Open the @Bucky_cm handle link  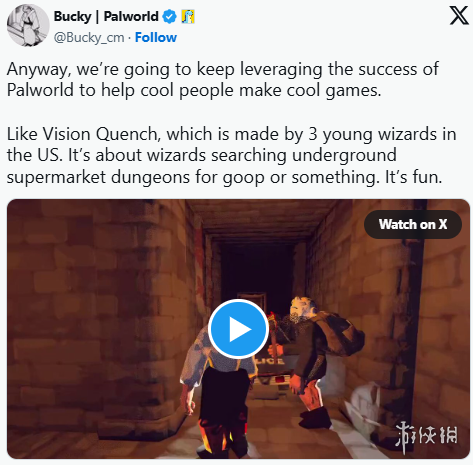click(89, 37)
